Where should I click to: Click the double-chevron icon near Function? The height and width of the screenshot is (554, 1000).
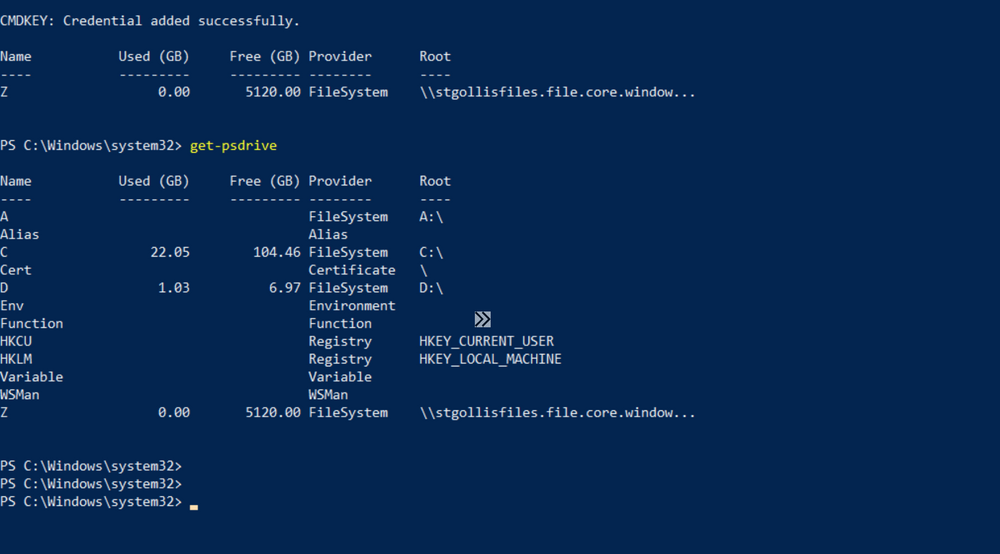tap(482, 320)
